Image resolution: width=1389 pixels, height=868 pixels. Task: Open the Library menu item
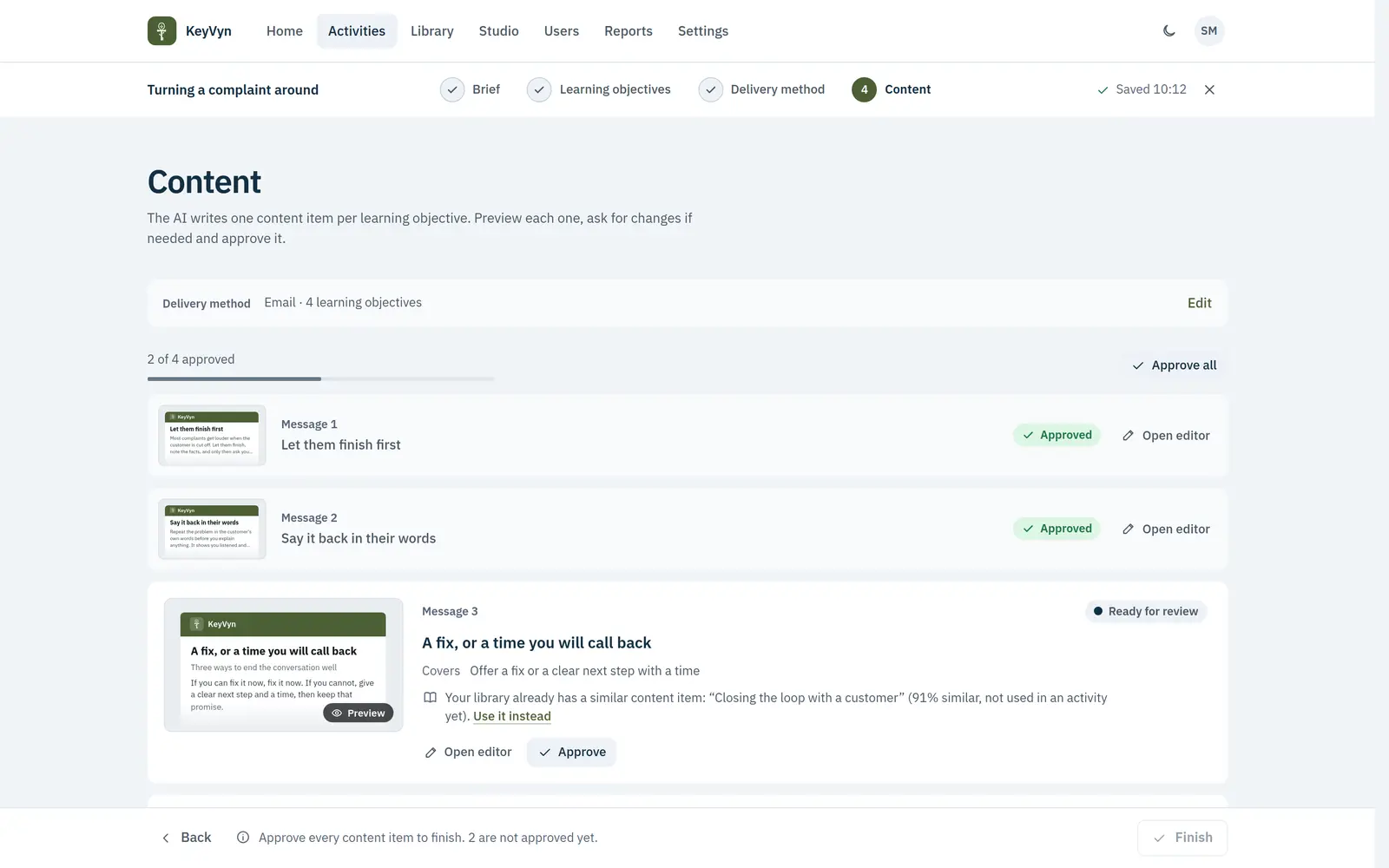tap(431, 31)
